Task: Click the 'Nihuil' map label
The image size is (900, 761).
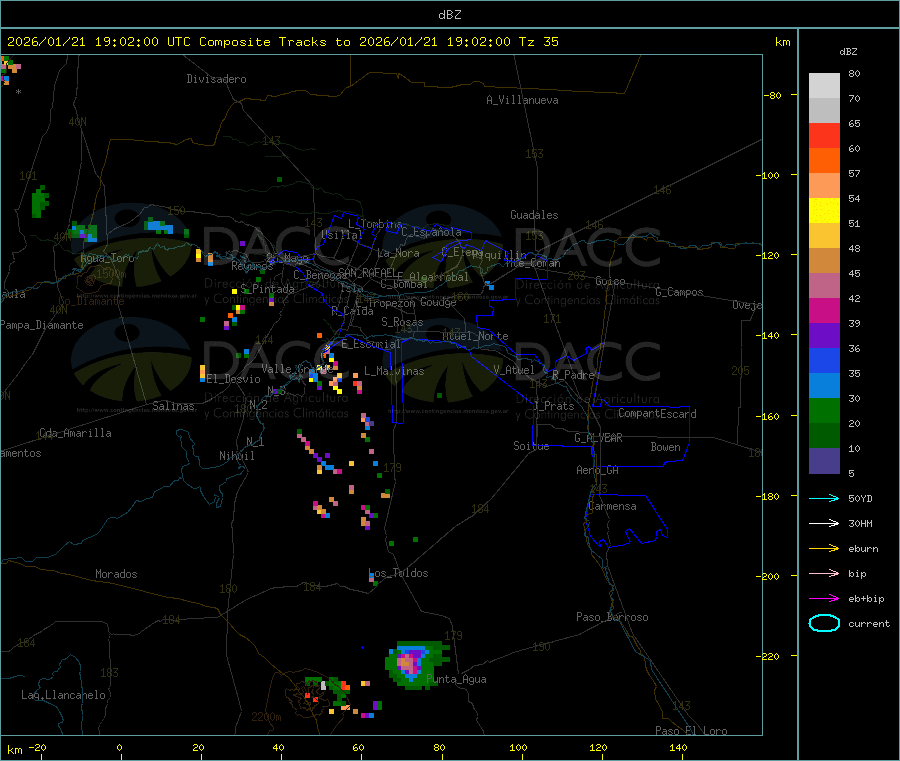Action: [x=236, y=456]
